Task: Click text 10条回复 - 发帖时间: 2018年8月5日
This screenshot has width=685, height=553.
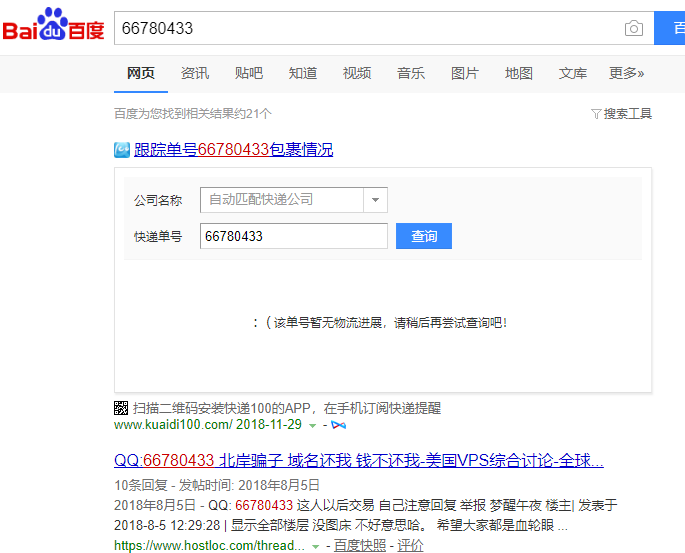Action: pos(217,485)
